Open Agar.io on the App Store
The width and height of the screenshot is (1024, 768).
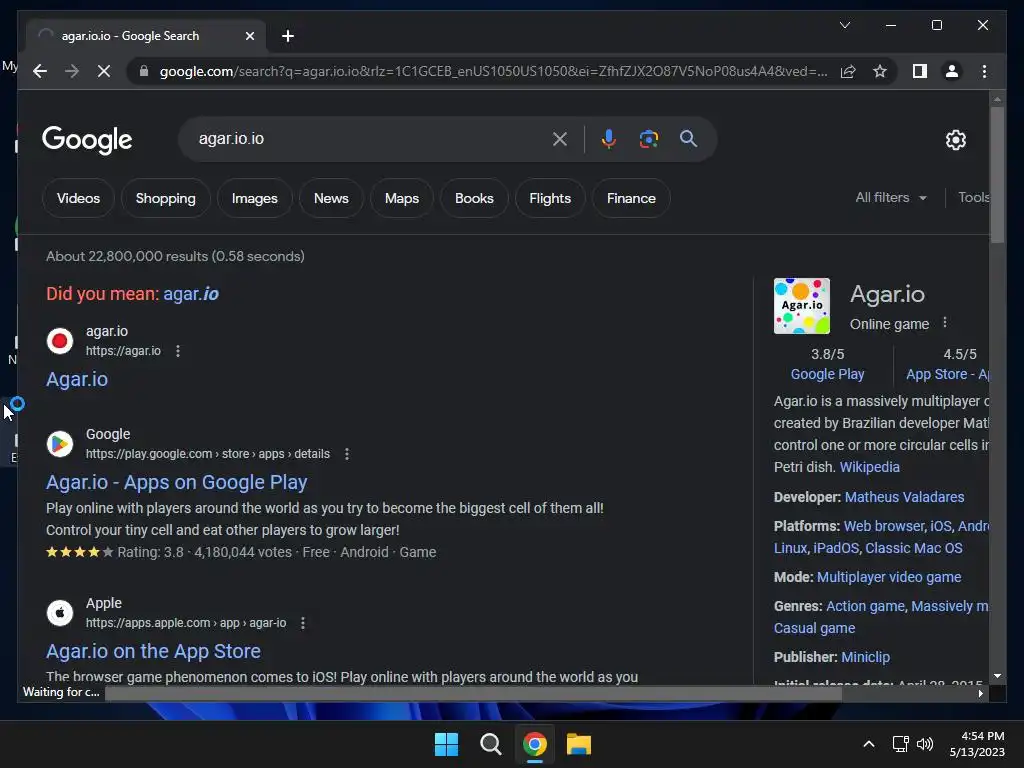[153, 652]
